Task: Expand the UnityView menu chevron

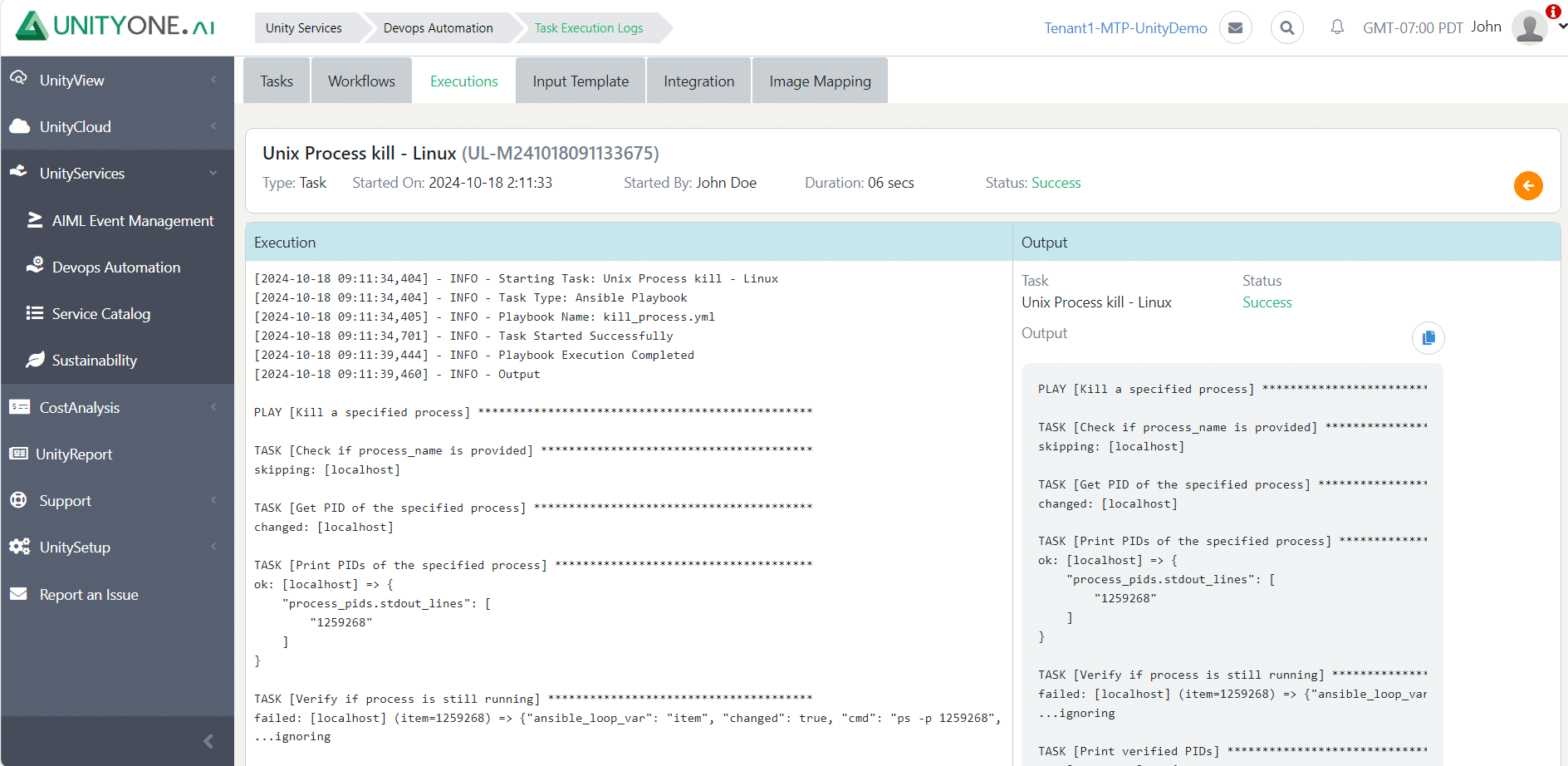Action: coord(213,80)
